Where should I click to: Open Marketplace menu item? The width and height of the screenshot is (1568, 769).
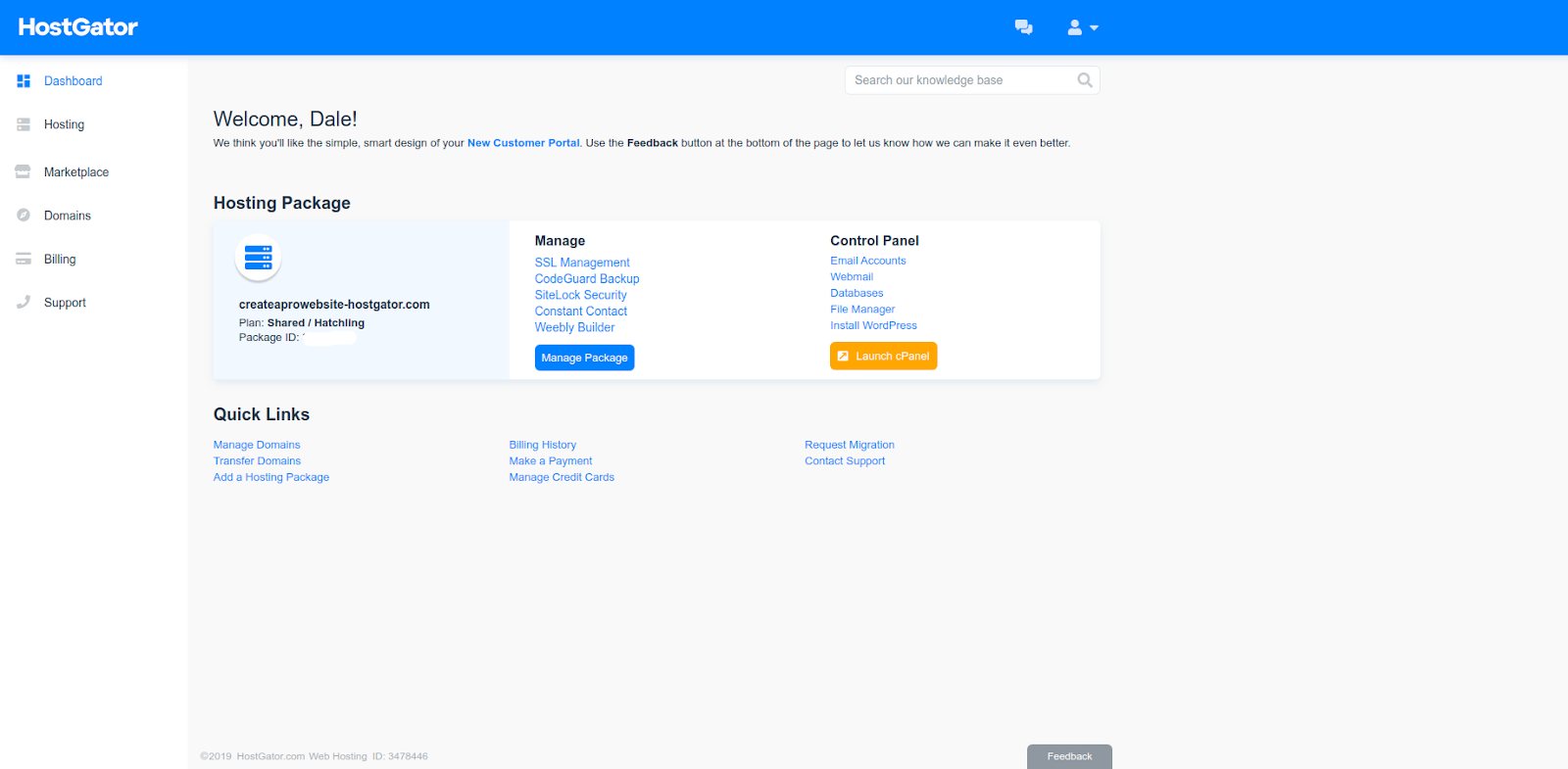76,172
